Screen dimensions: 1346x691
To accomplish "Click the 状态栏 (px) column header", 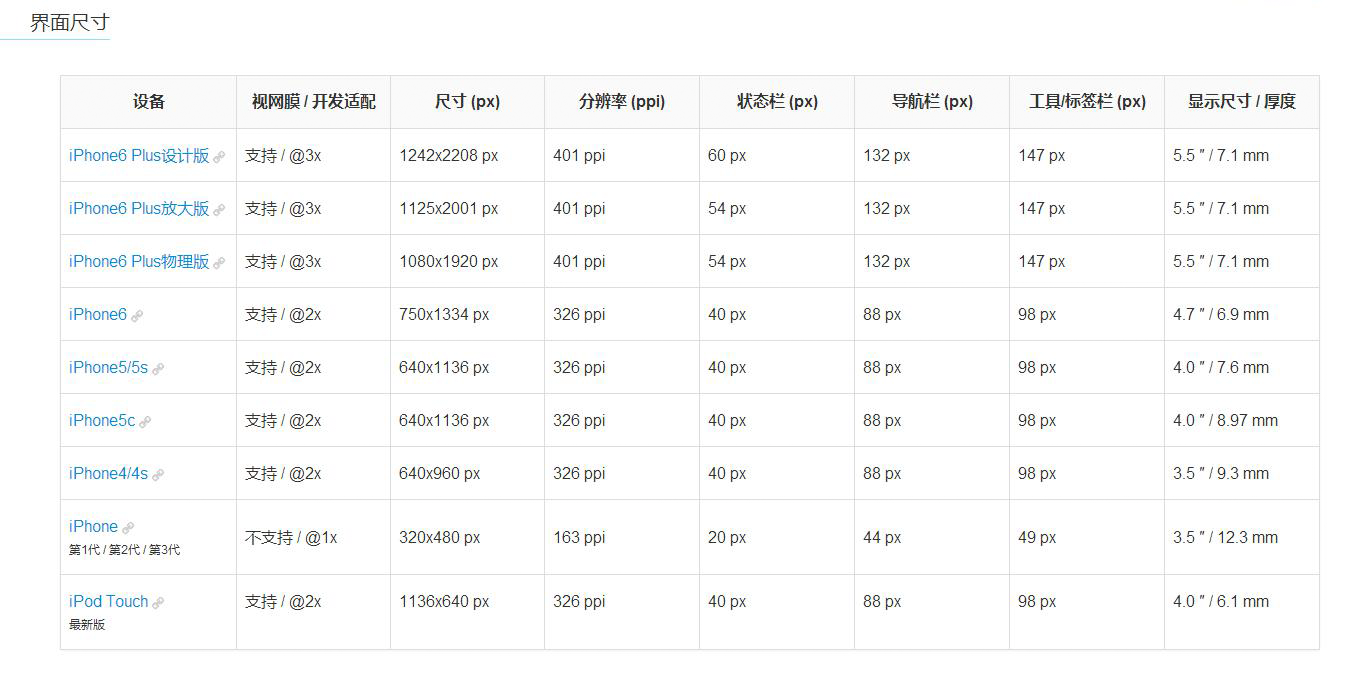I will [x=777, y=102].
